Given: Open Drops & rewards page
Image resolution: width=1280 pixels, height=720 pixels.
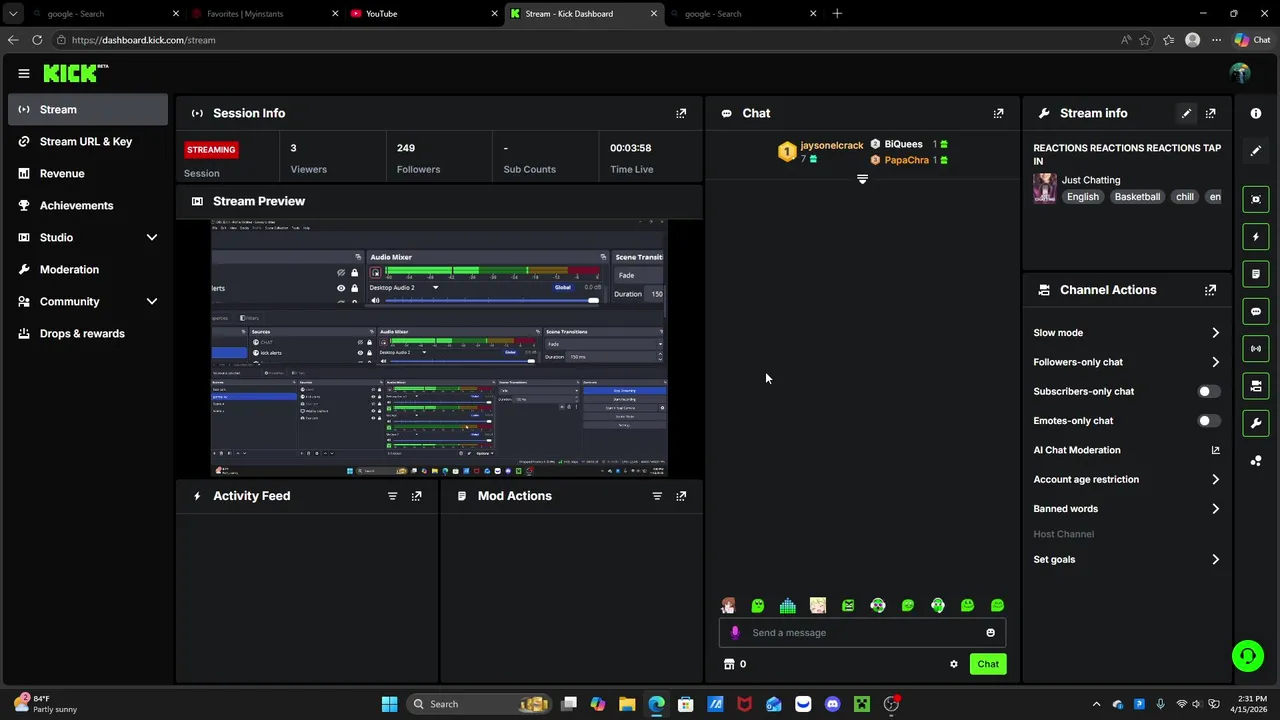Looking at the screenshot, I should coord(88,333).
